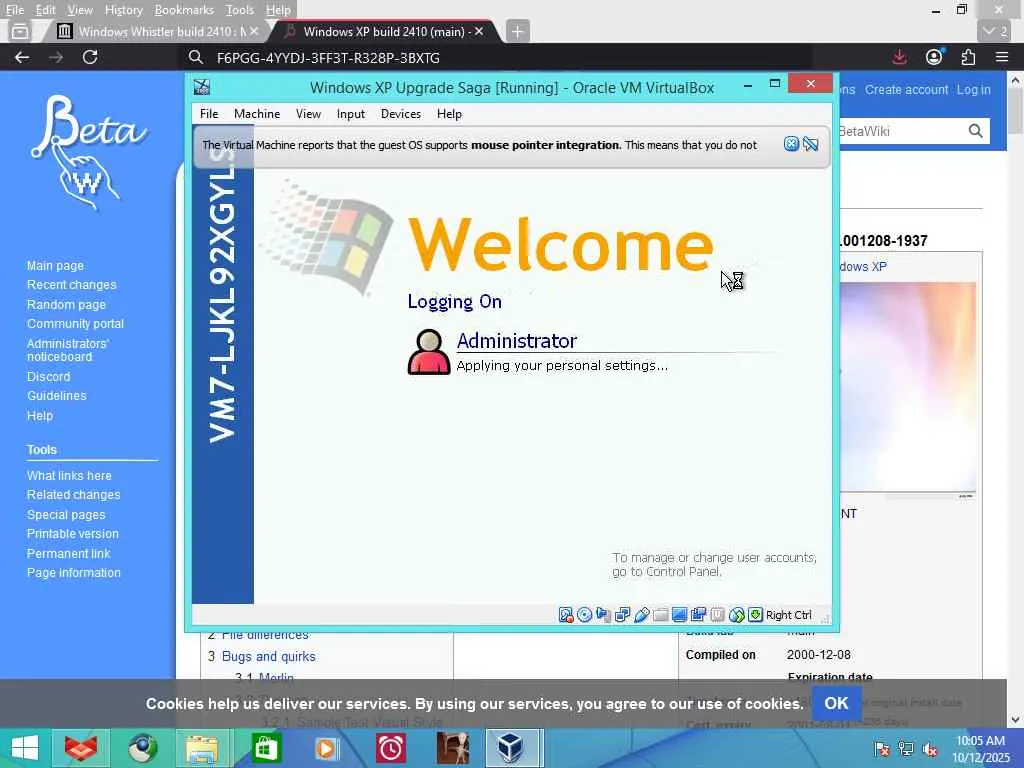The image size is (1024, 768).
Task: Open Windows Start button
Action: pyautogui.click(x=25, y=748)
